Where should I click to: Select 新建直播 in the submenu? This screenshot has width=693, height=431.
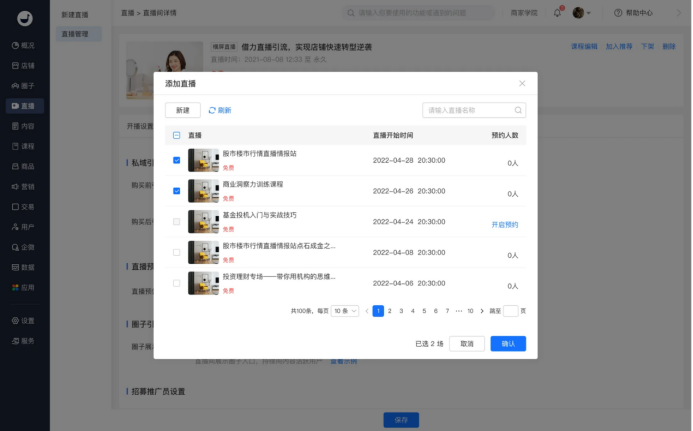click(x=75, y=15)
